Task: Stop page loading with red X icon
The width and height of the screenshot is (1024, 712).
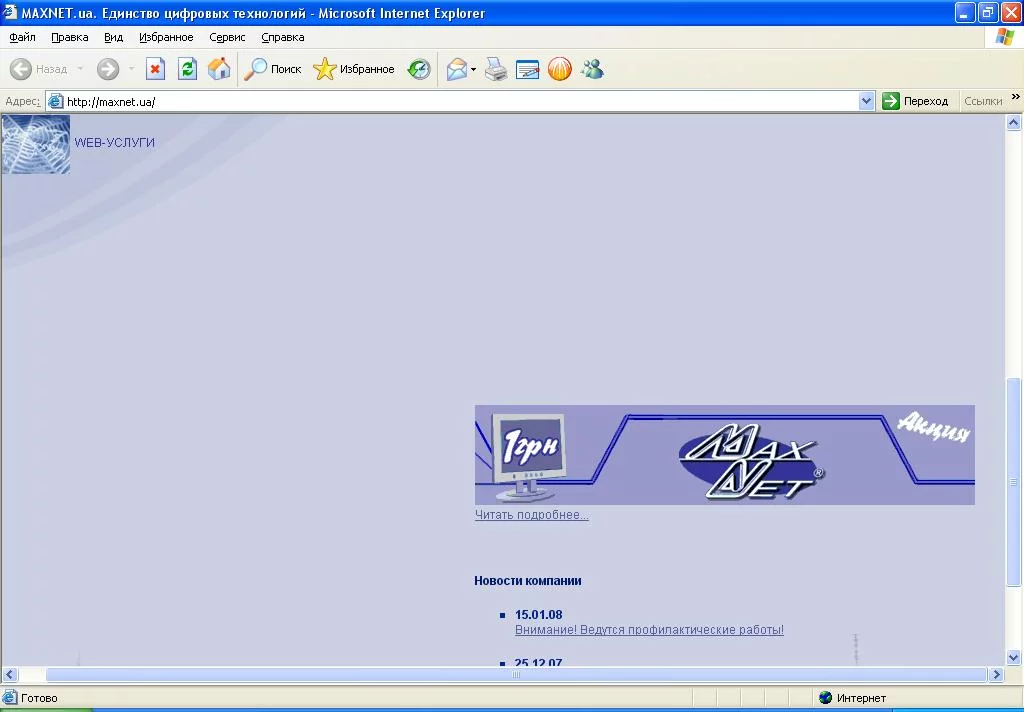Action: pyautogui.click(x=155, y=69)
